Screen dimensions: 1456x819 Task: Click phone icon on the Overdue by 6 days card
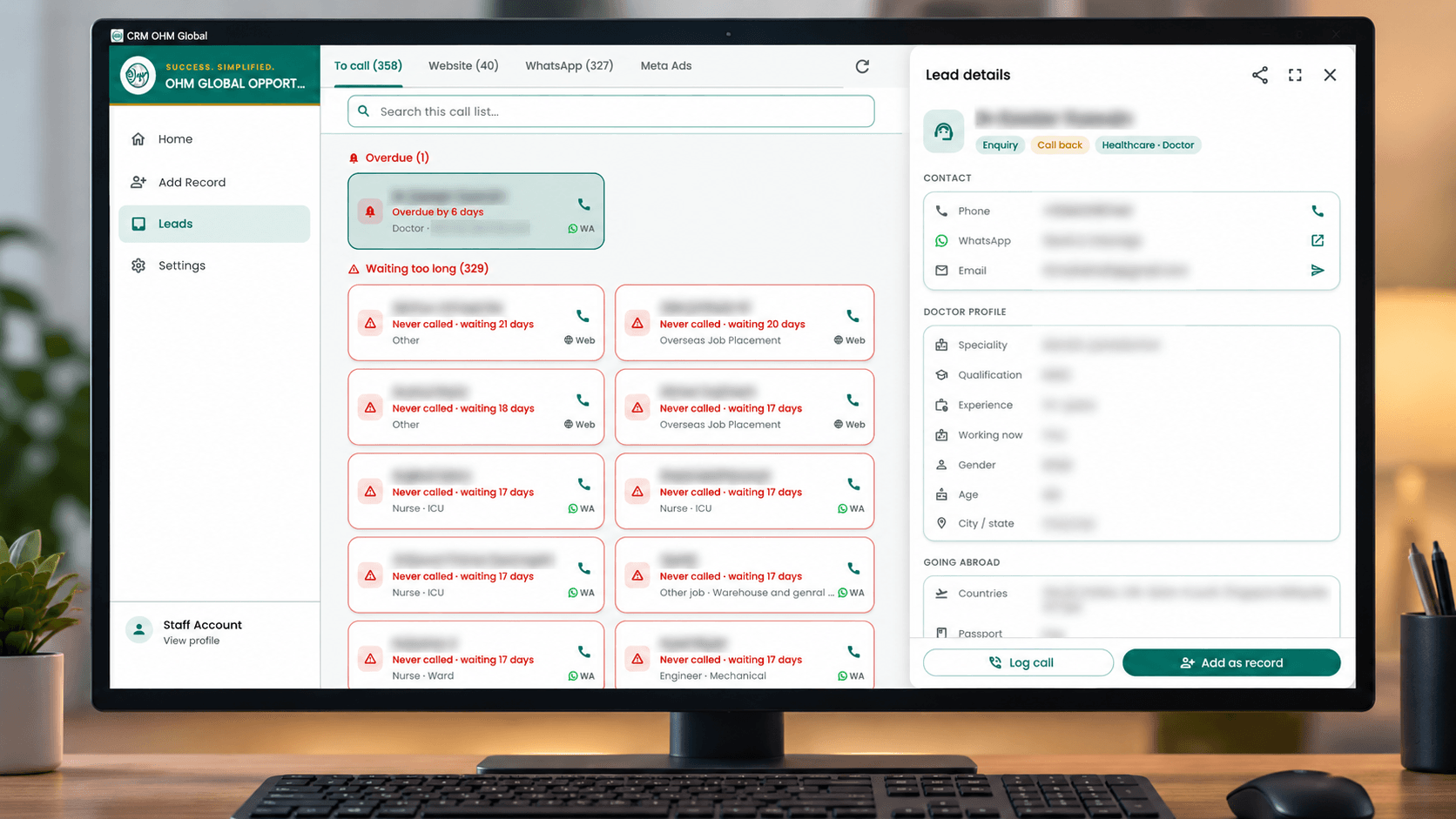(583, 205)
